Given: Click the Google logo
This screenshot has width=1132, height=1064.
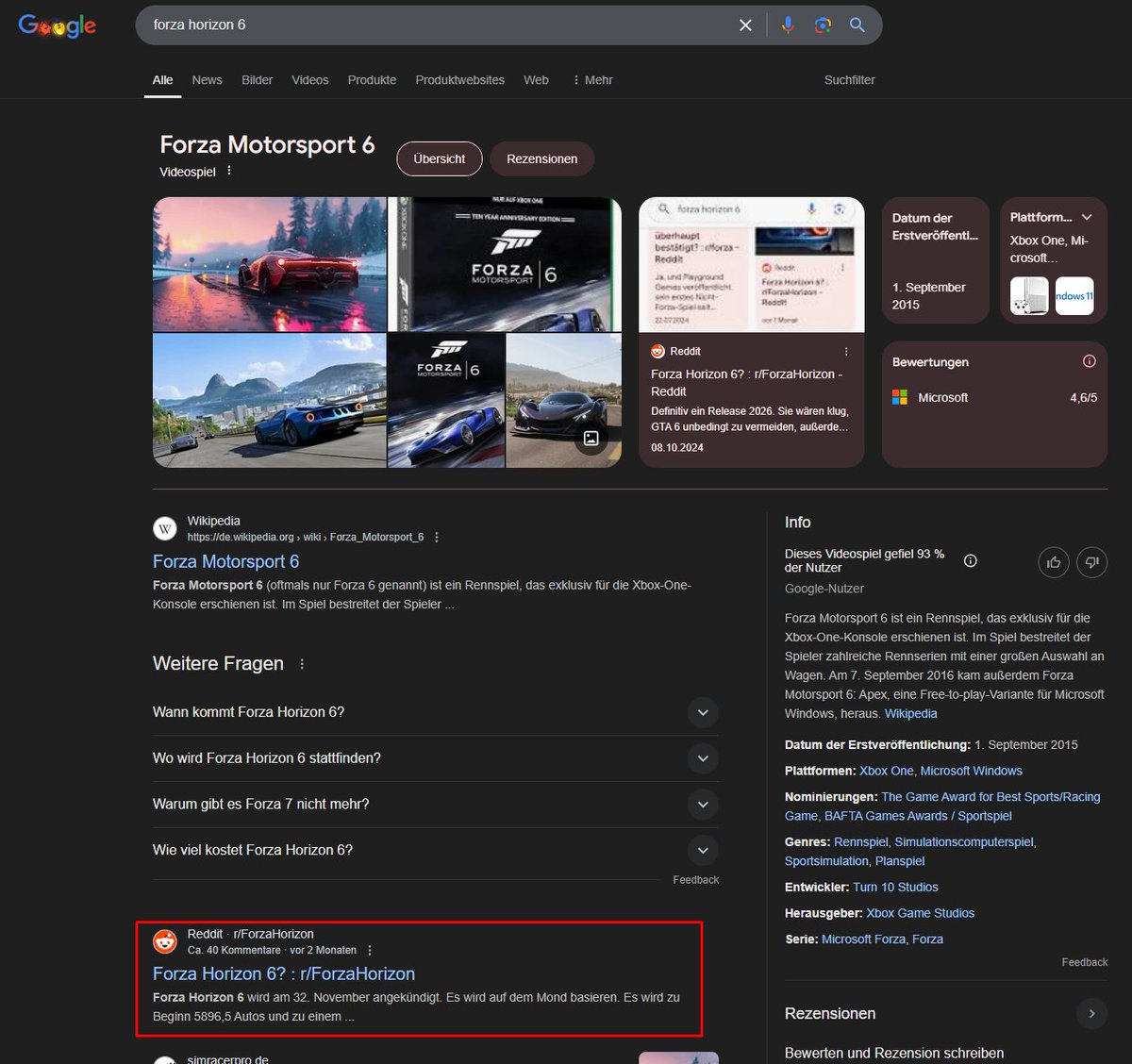Looking at the screenshot, I should tap(58, 25).
